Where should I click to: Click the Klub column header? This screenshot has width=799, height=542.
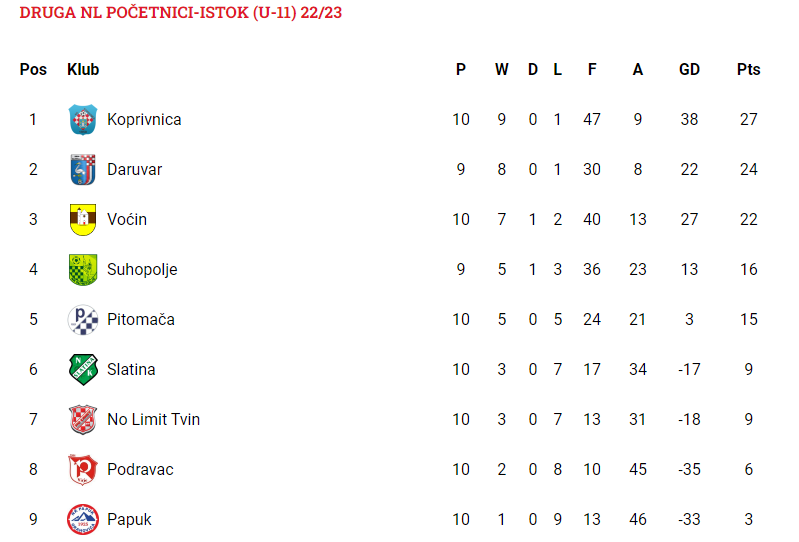pyautogui.click(x=83, y=69)
